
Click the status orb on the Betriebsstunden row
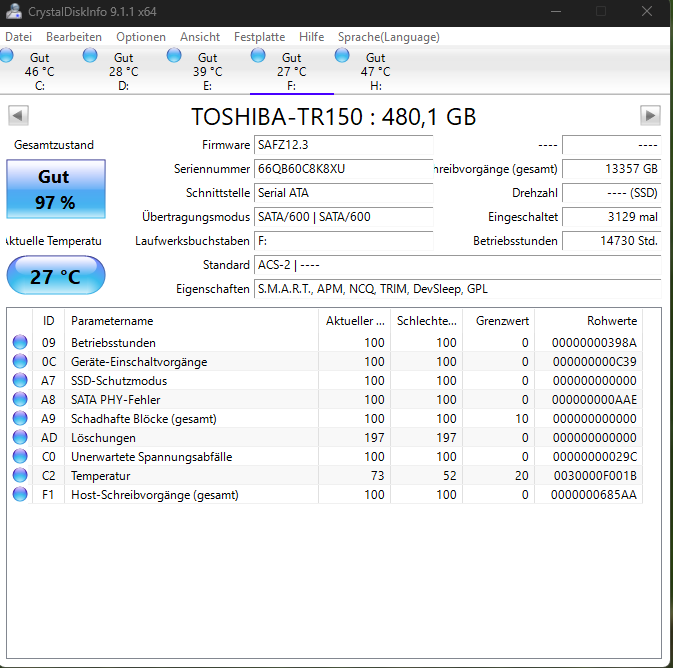tap(20, 342)
